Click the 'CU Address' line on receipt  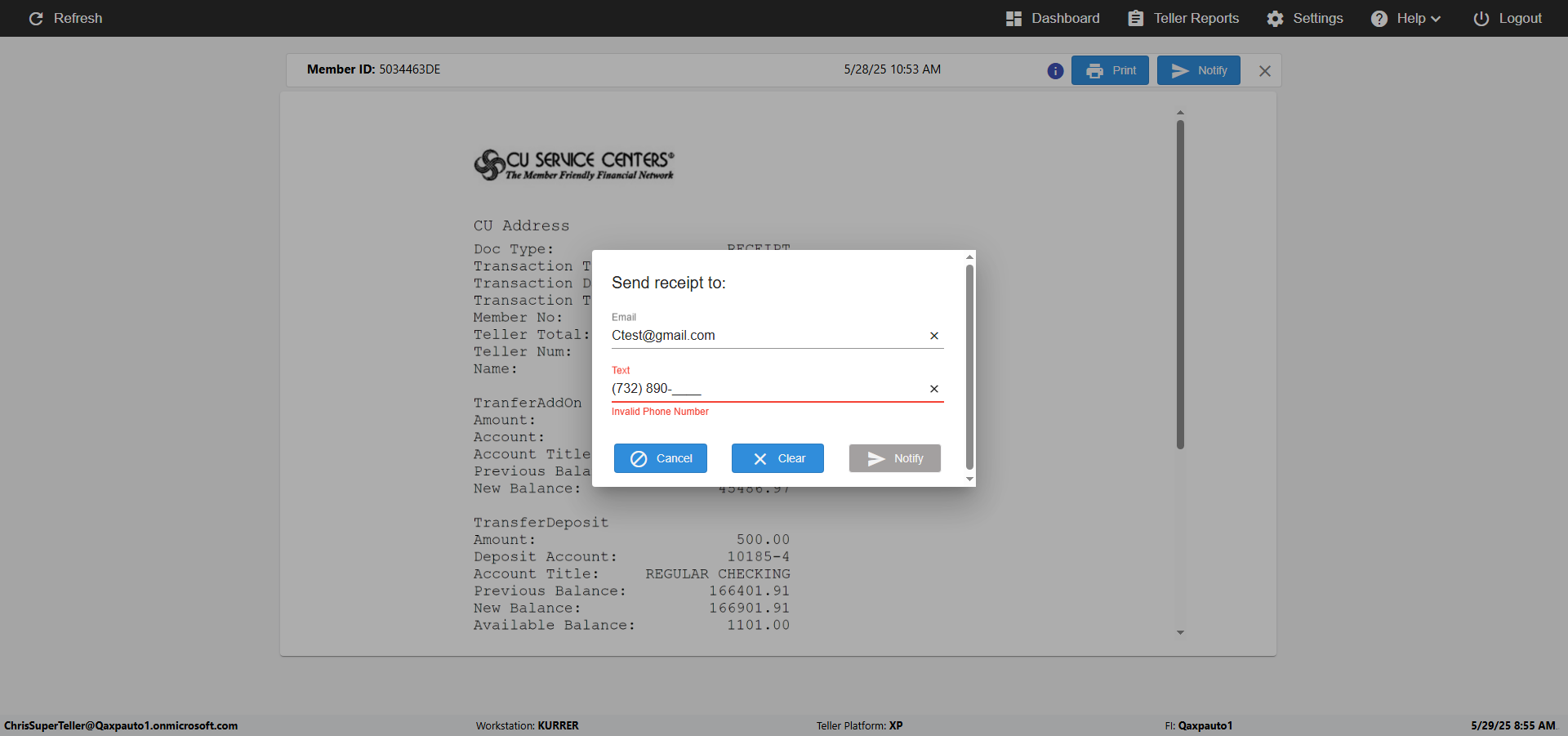522,225
